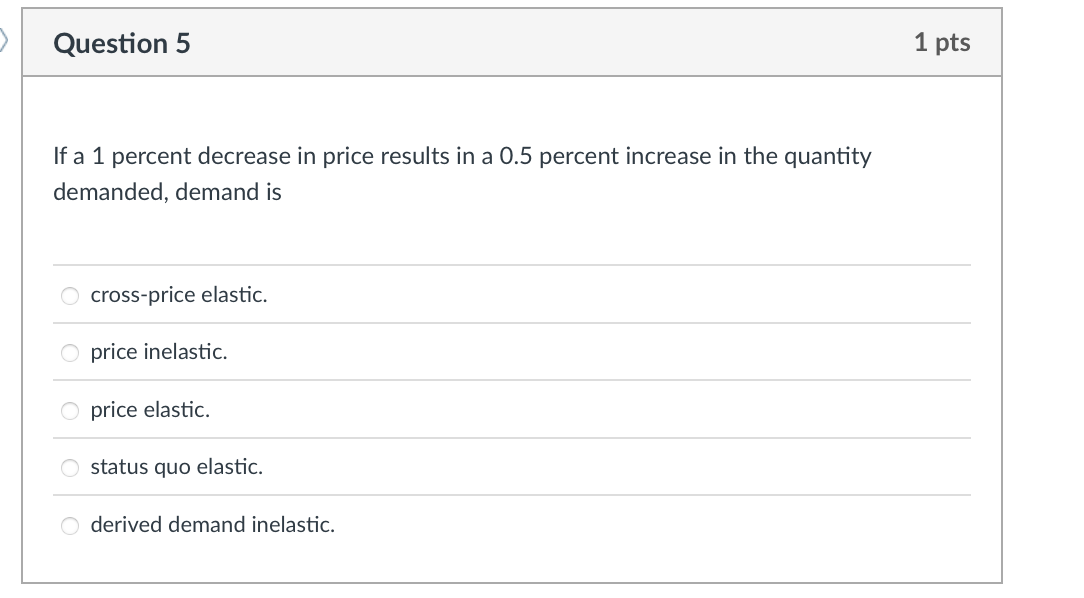Choose the answer derived demand inelastic
1084x598 pixels.
pos(212,525)
